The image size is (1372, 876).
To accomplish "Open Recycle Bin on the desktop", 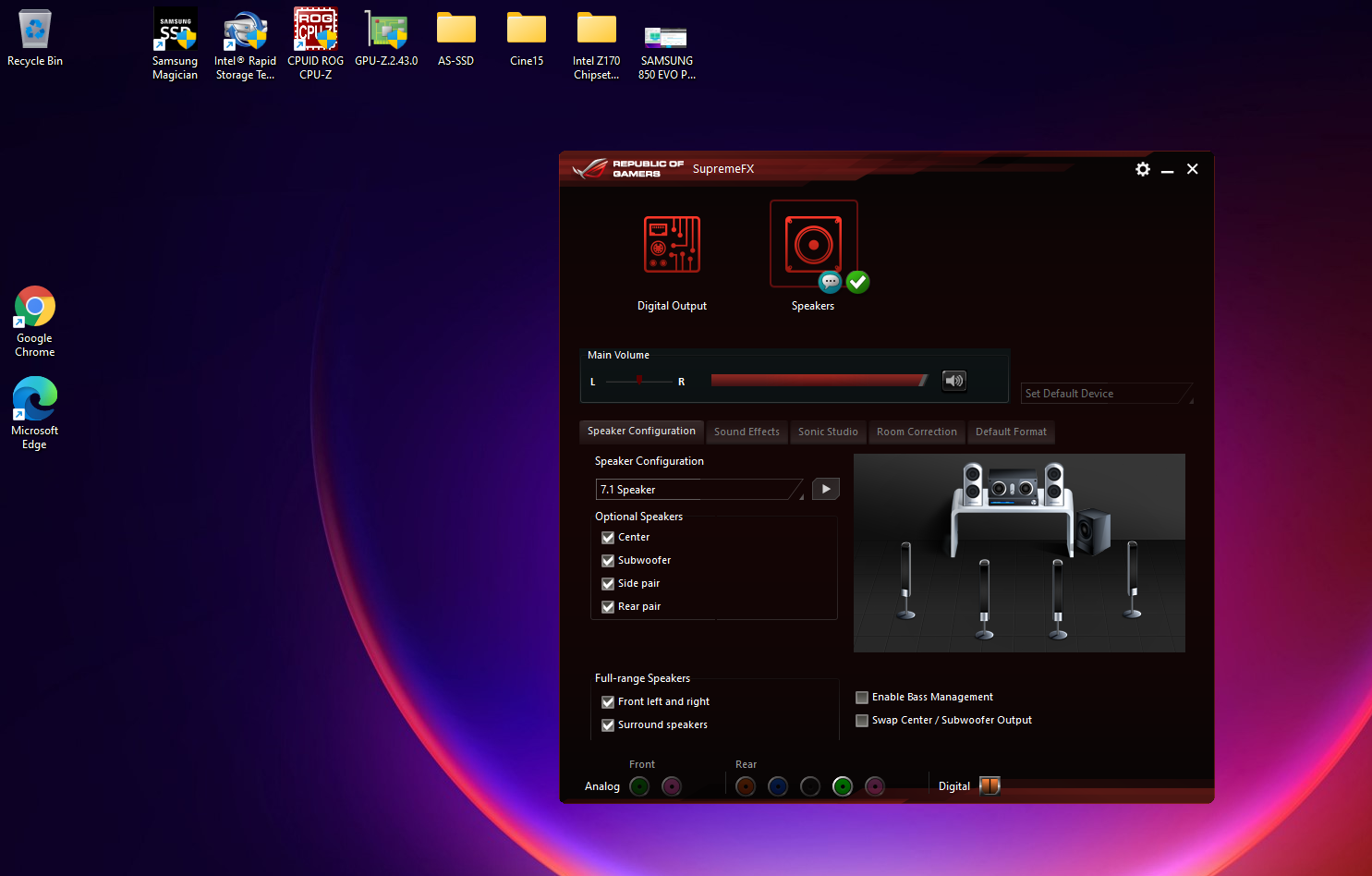I will (35, 38).
